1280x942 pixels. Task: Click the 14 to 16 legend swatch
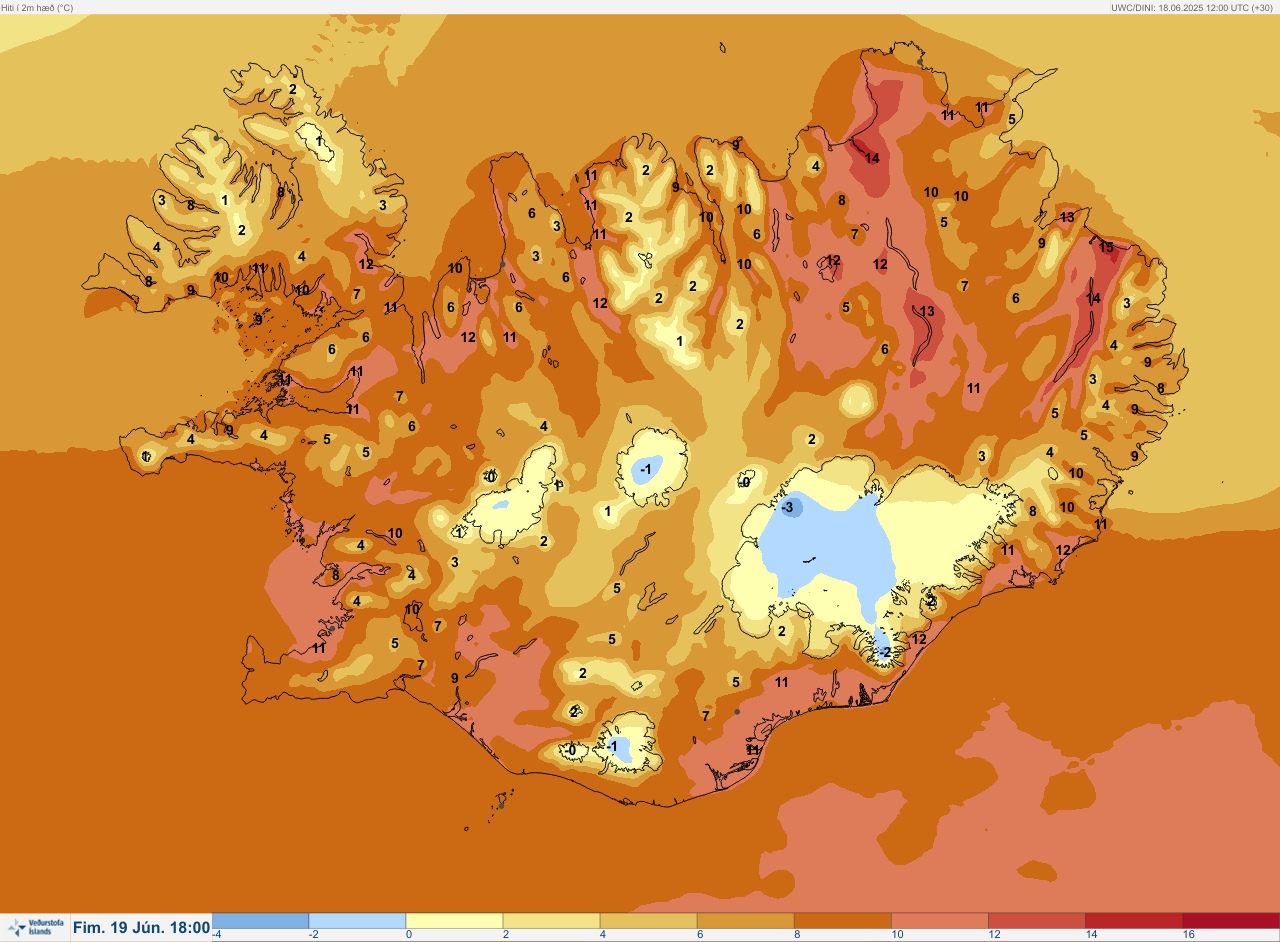pyautogui.click(x=1133, y=920)
